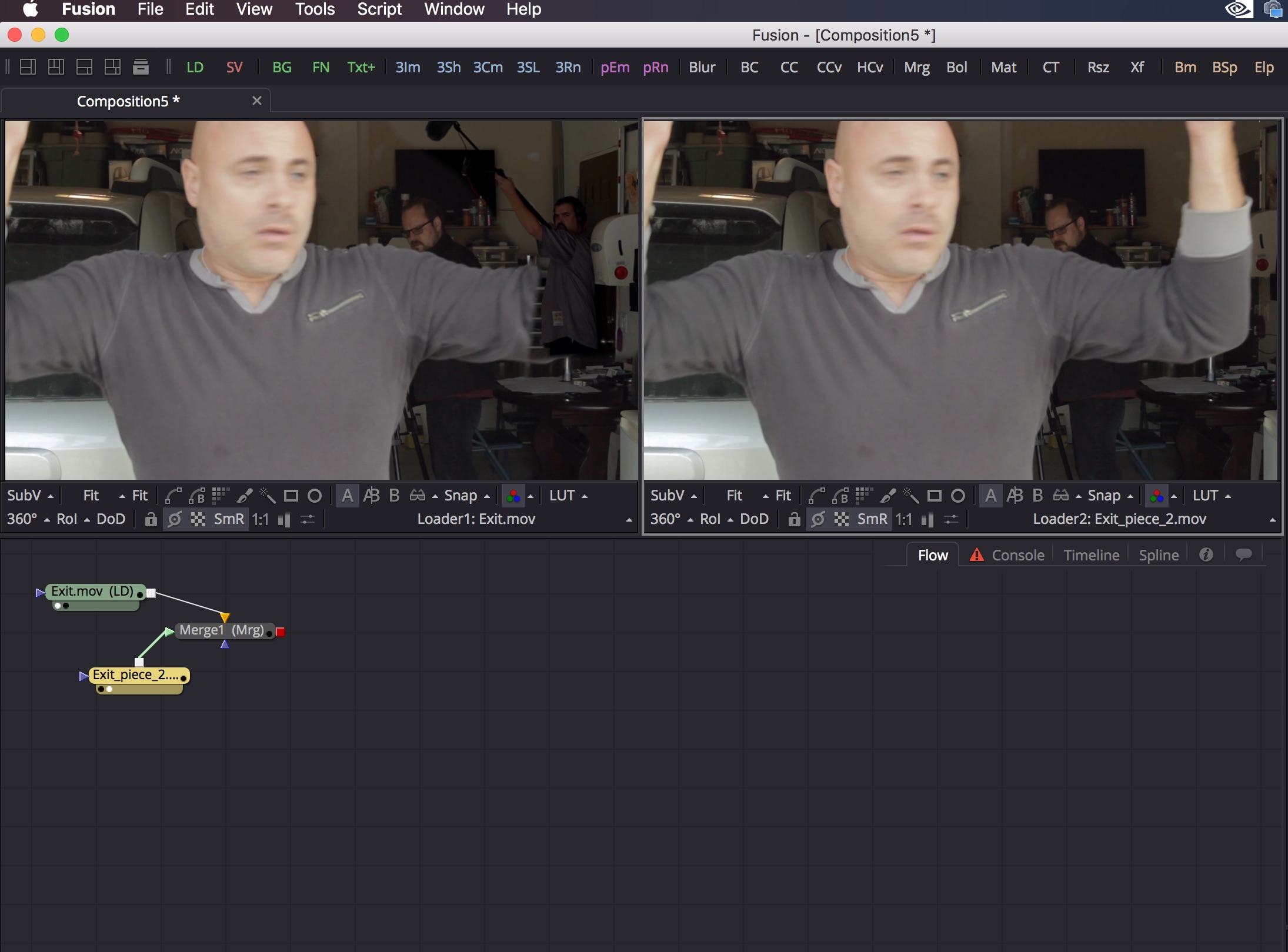Select the polyline tool in Loader1 viewer
Viewport: 1288px width, 952px height.
pyautogui.click(x=173, y=496)
